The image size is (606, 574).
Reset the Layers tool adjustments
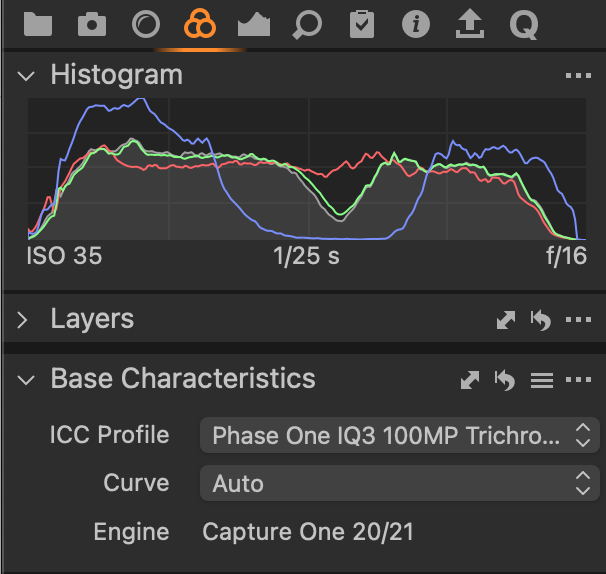click(x=540, y=320)
